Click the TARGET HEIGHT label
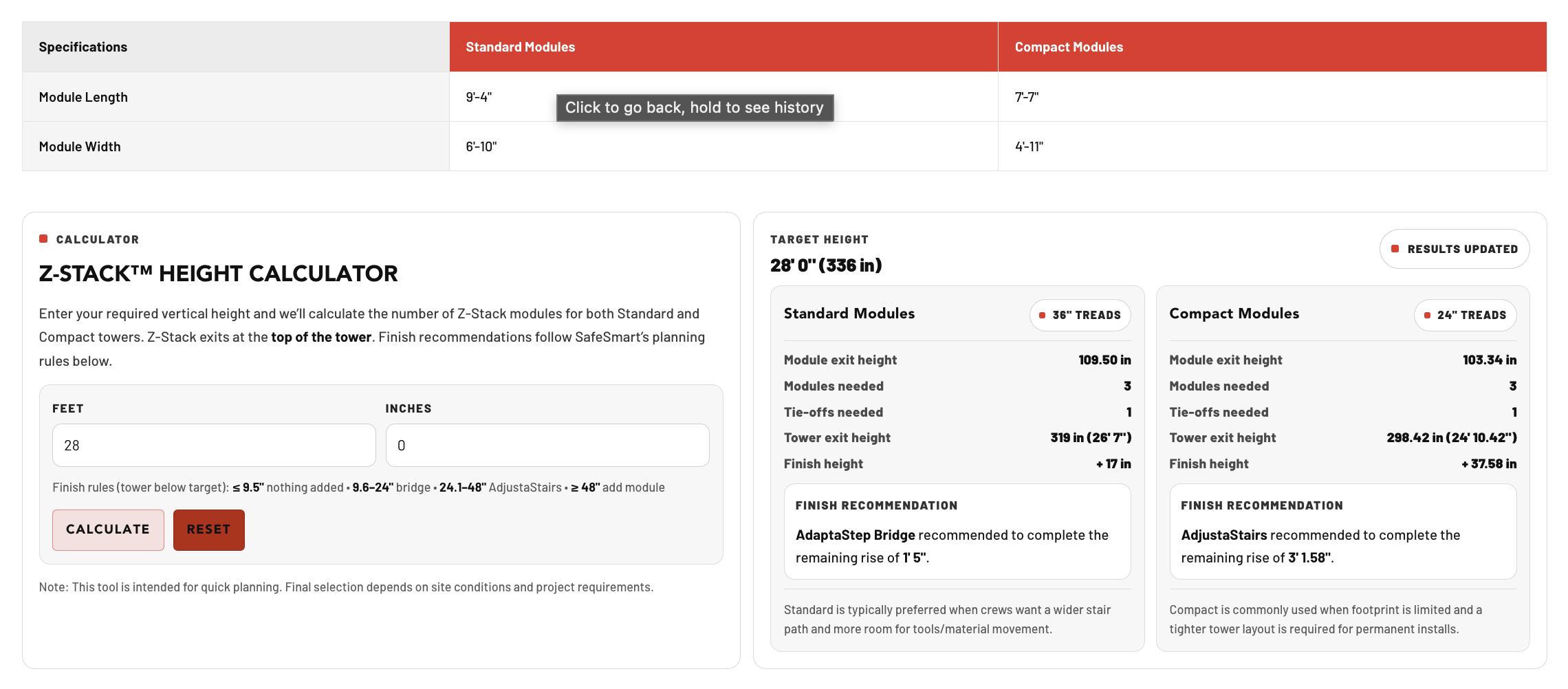This screenshot has width=1568, height=689. [x=819, y=239]
